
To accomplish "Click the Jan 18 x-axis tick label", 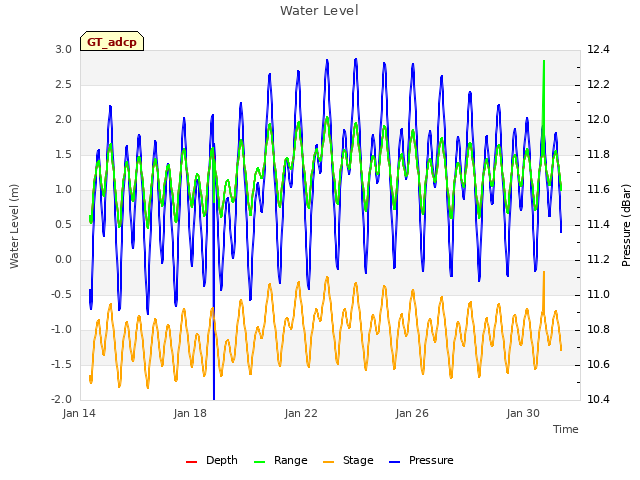I will click(190, 413).
